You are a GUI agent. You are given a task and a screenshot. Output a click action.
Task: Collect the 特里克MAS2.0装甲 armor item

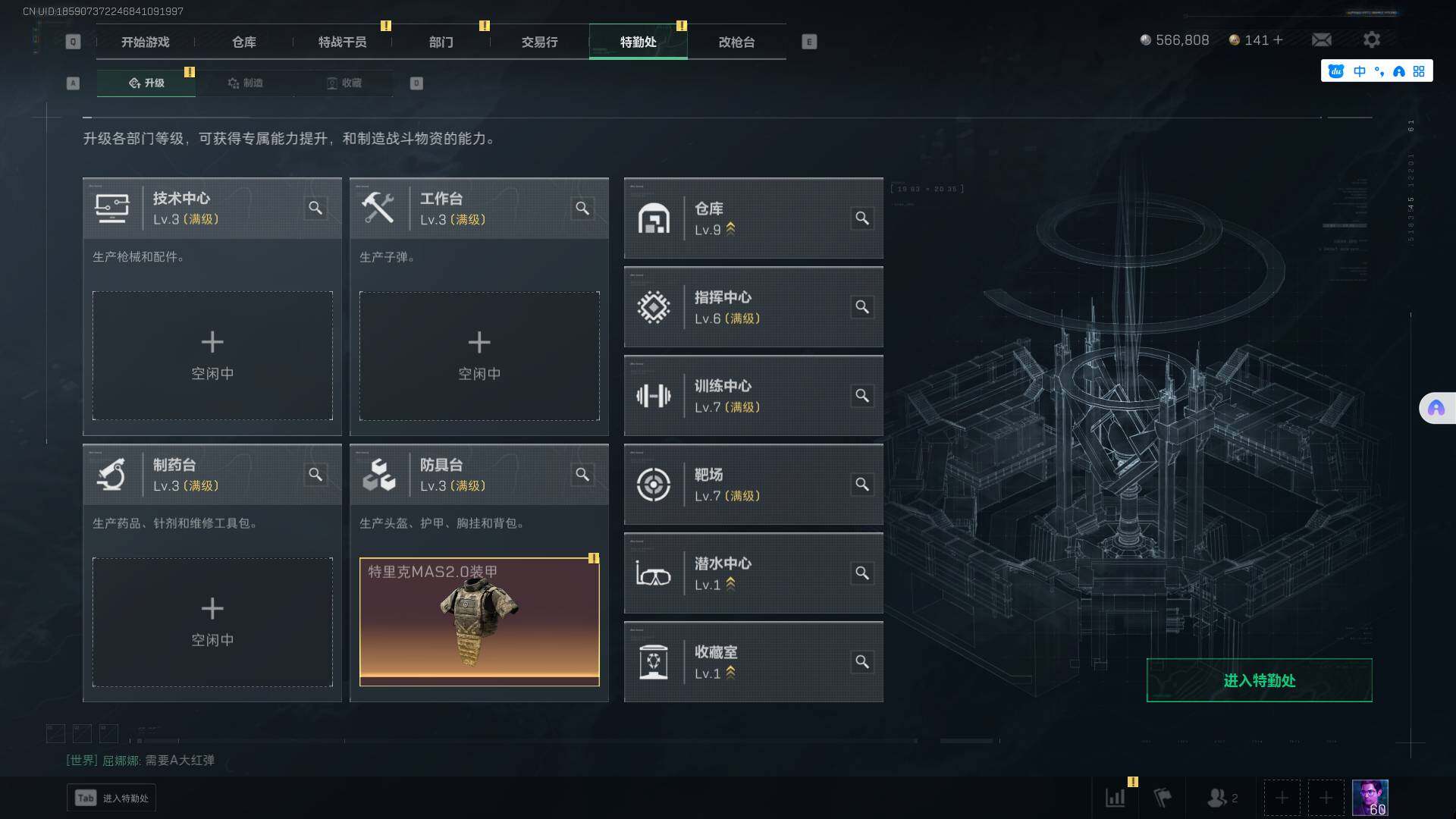click(479, 622)
